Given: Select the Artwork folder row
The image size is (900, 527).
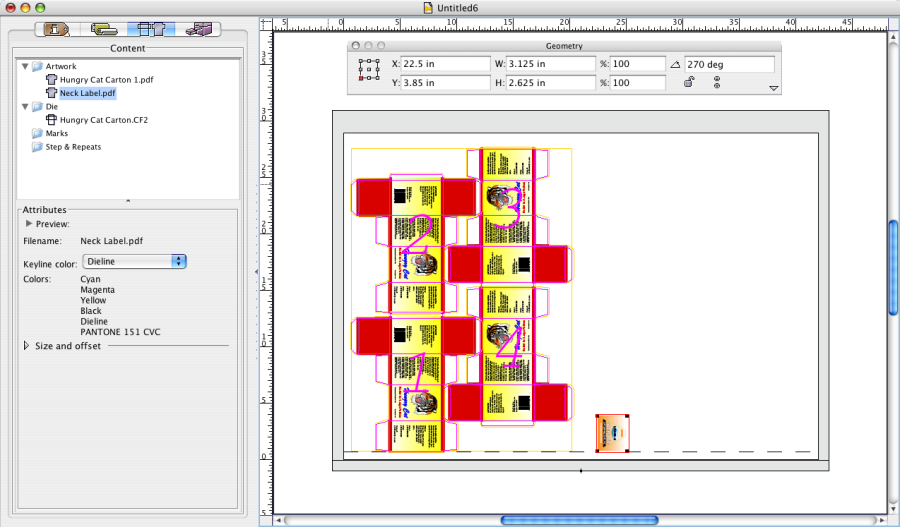Looking at the screenshot, I should point(61,67).
